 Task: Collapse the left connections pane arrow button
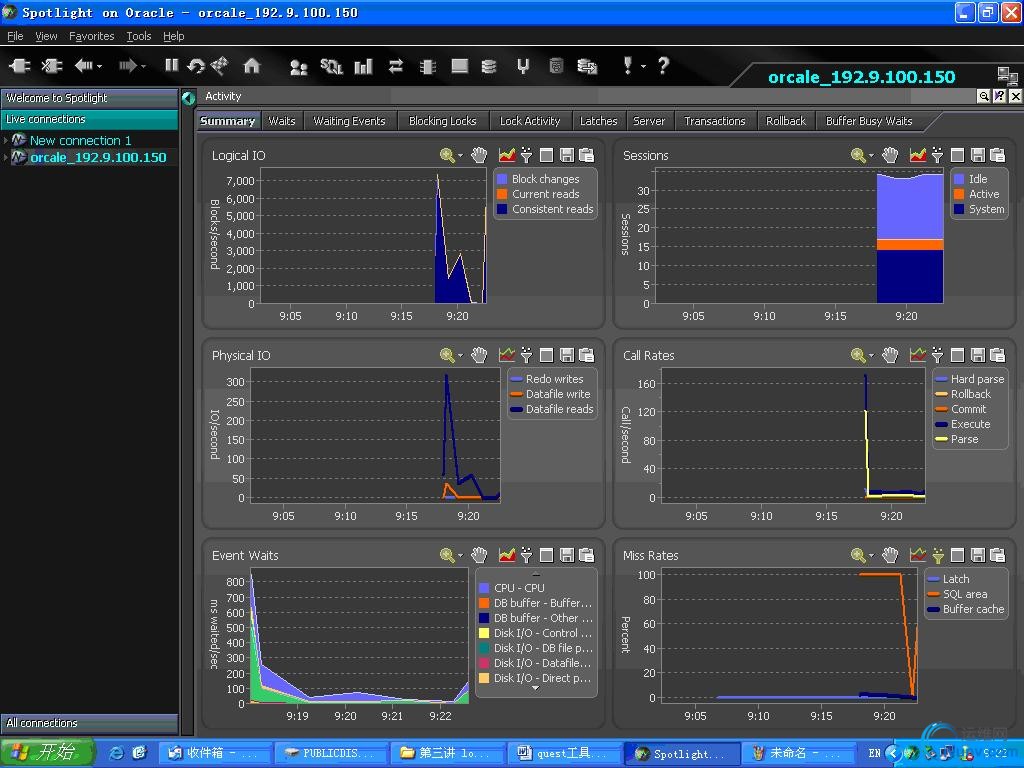pyautogui.click(x=189, y=98)
